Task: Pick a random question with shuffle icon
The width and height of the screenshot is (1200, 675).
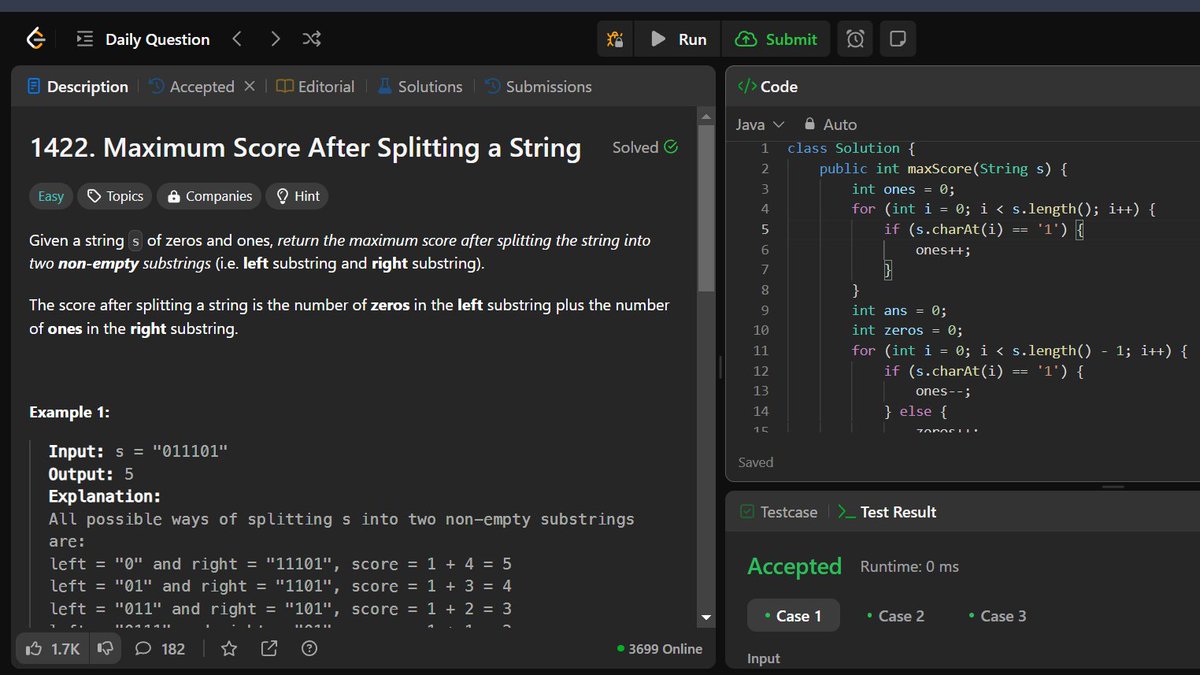Action: 312,39
